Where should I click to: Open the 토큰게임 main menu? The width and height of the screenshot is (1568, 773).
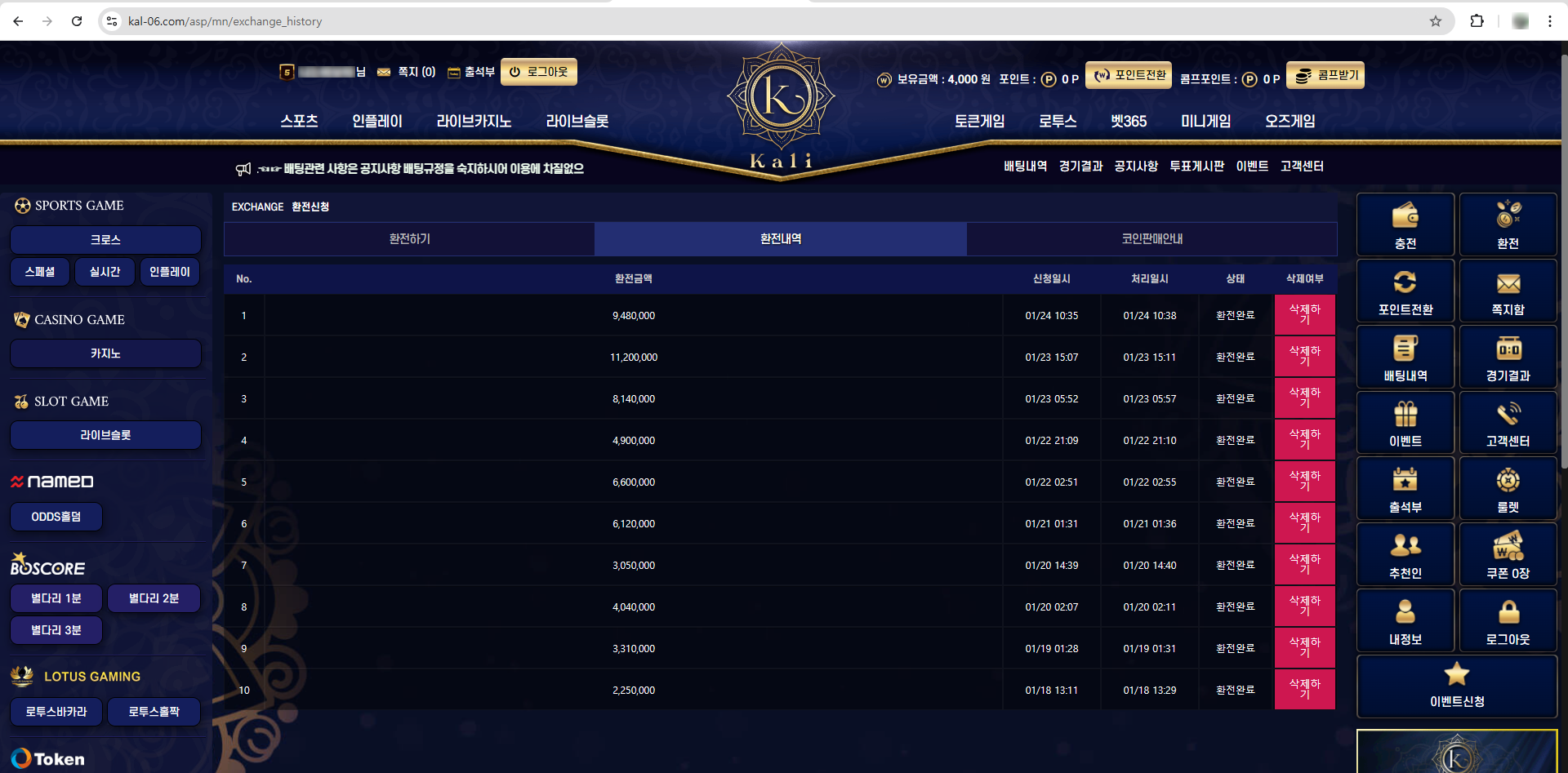tap(980, 121)
